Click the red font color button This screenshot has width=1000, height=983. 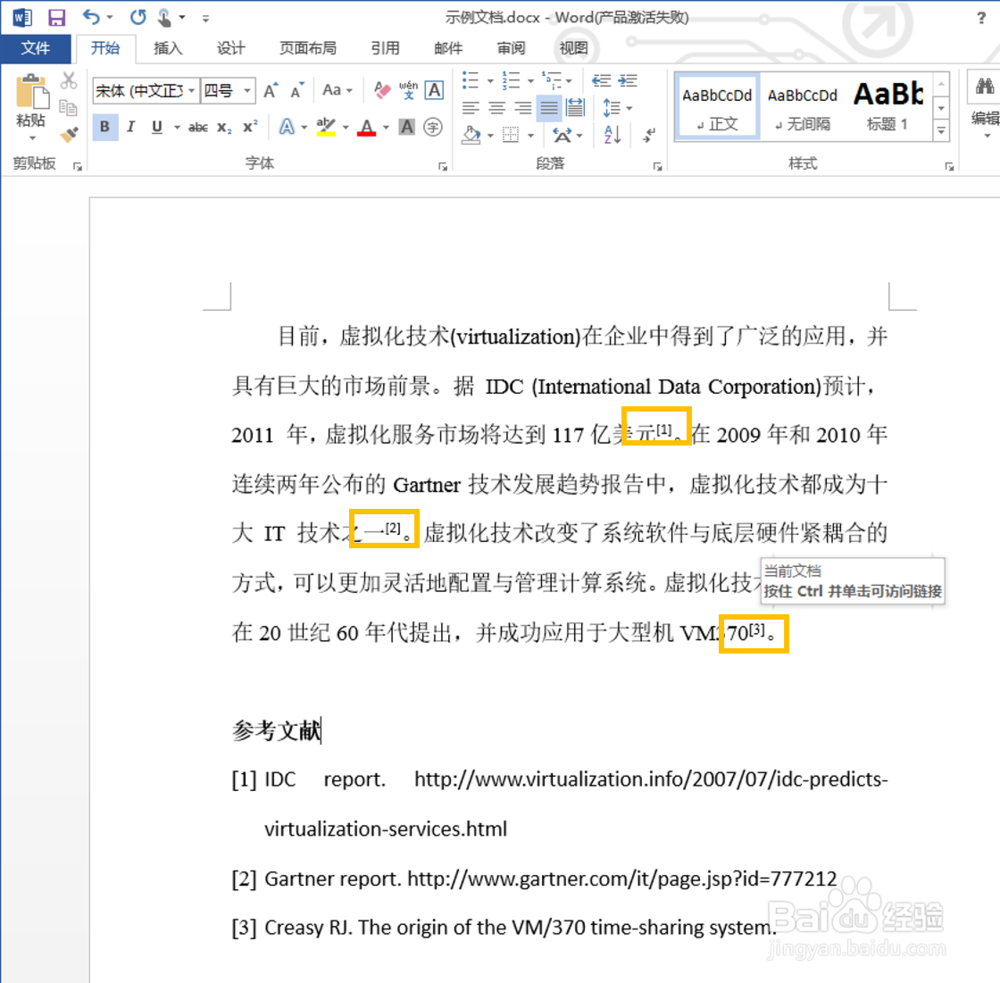tap(366, 128)
